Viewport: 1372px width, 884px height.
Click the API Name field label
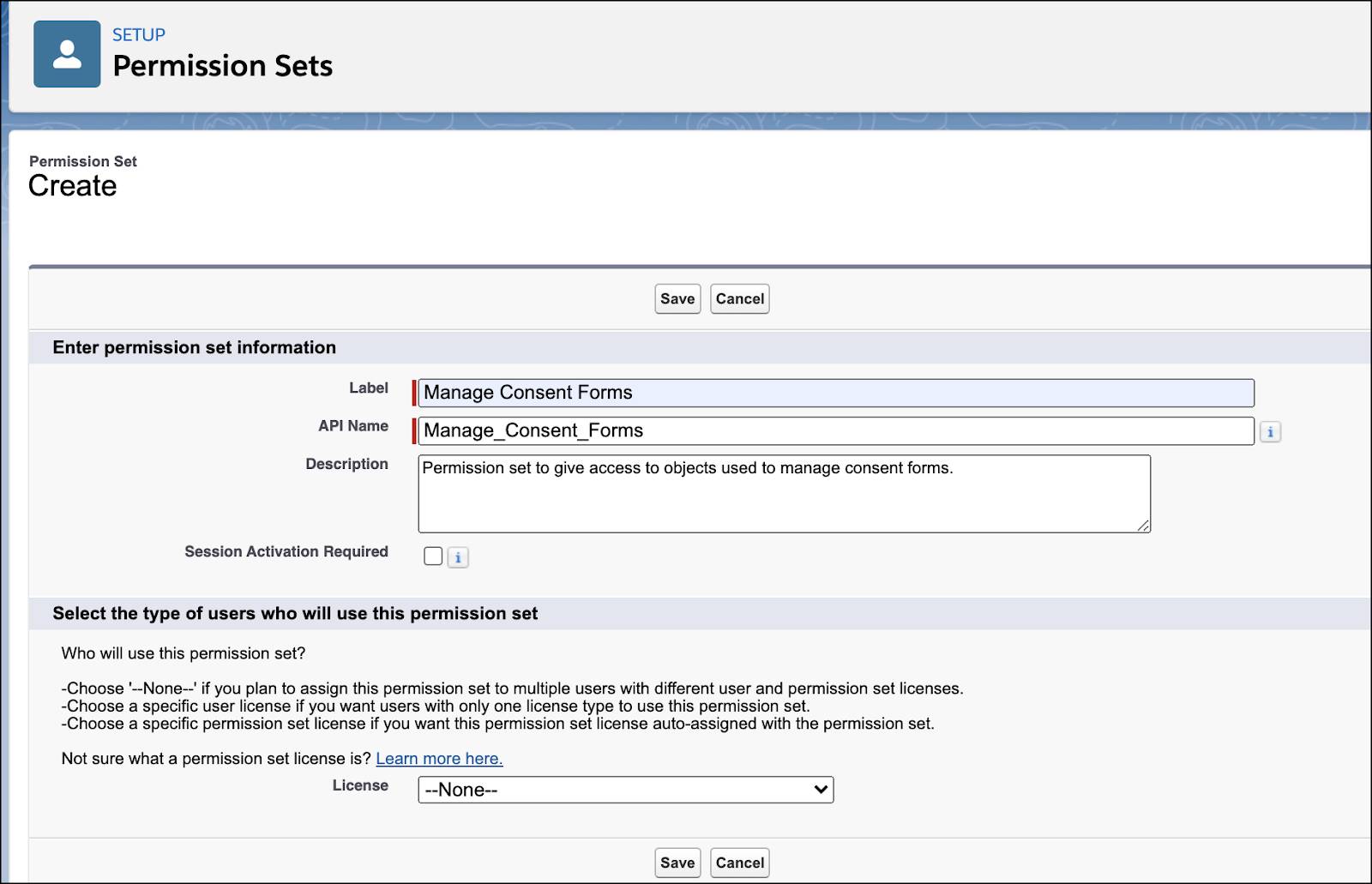(353, 426)
